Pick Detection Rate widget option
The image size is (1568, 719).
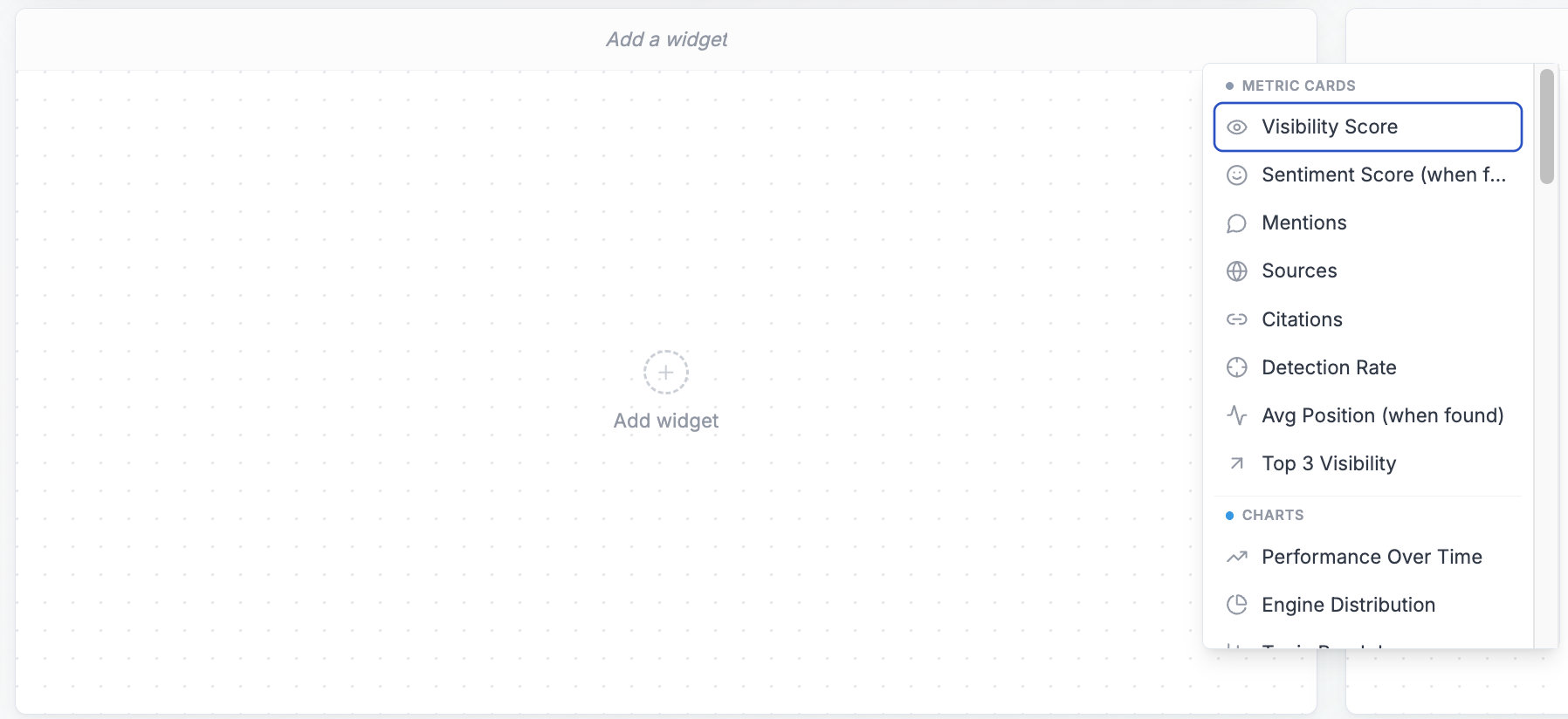(x=1367, y=367)
